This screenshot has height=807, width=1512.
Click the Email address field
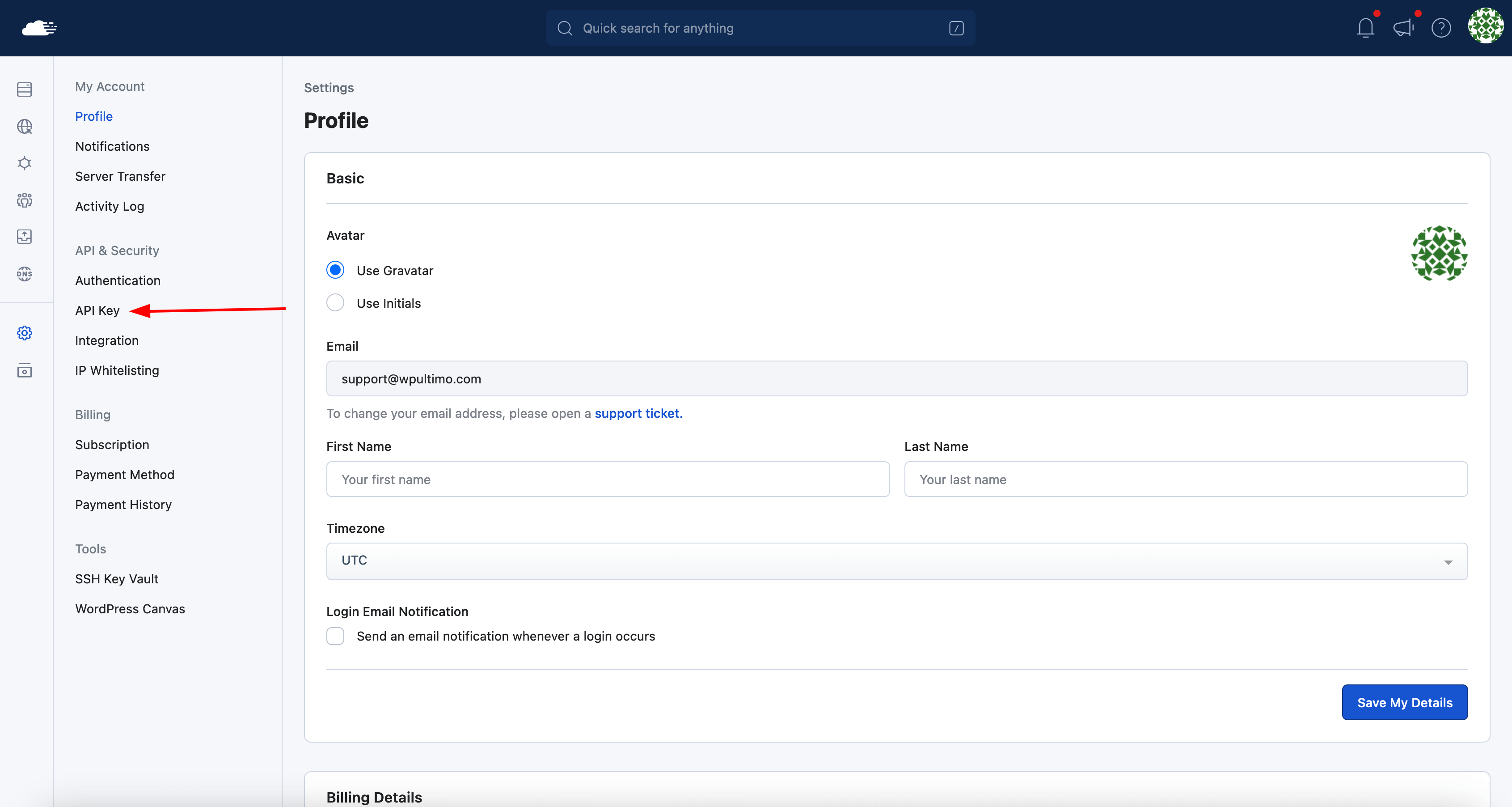(897, 379)
